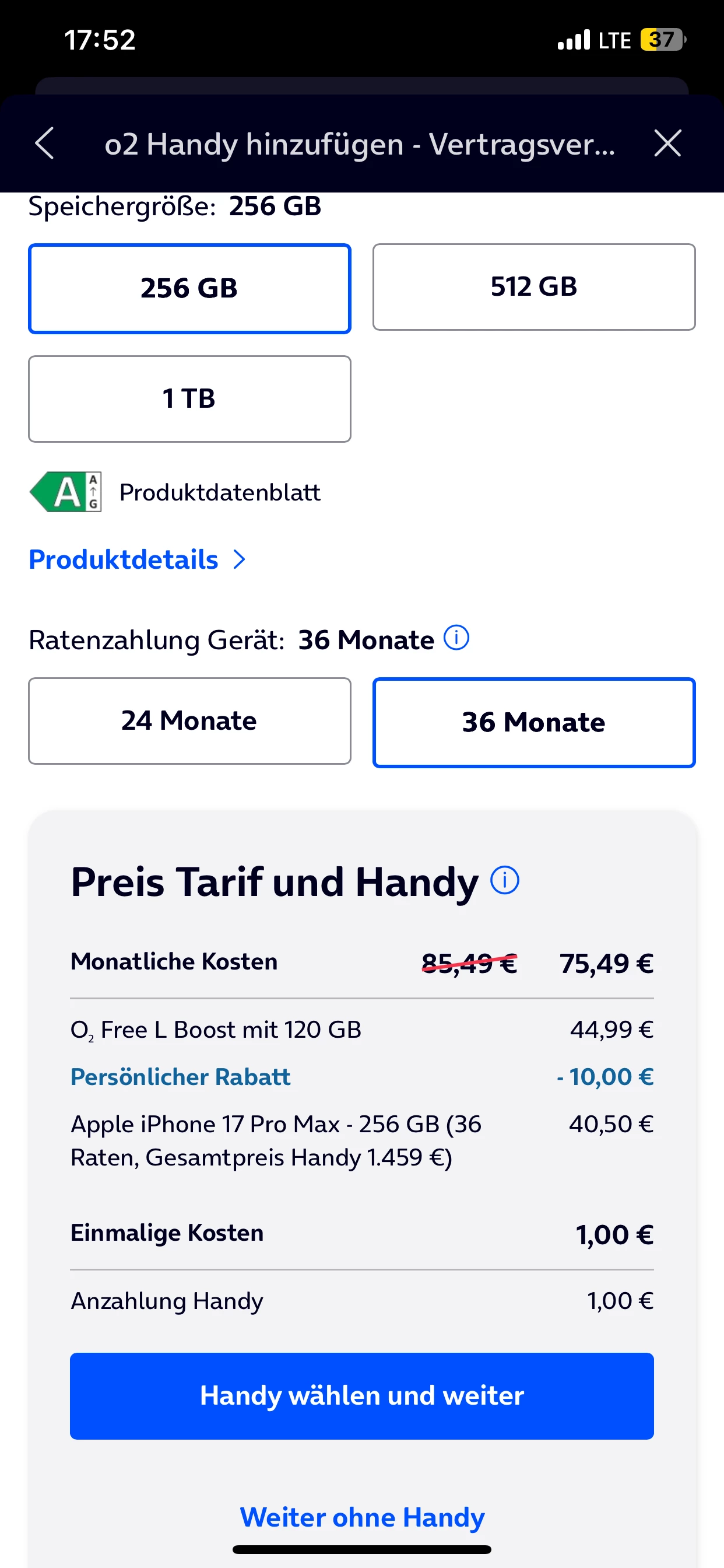Image resolution: width=724 pixels, height=1568 pixels.
Task: Open the Produktdetails link
Action: click(124, 559)
